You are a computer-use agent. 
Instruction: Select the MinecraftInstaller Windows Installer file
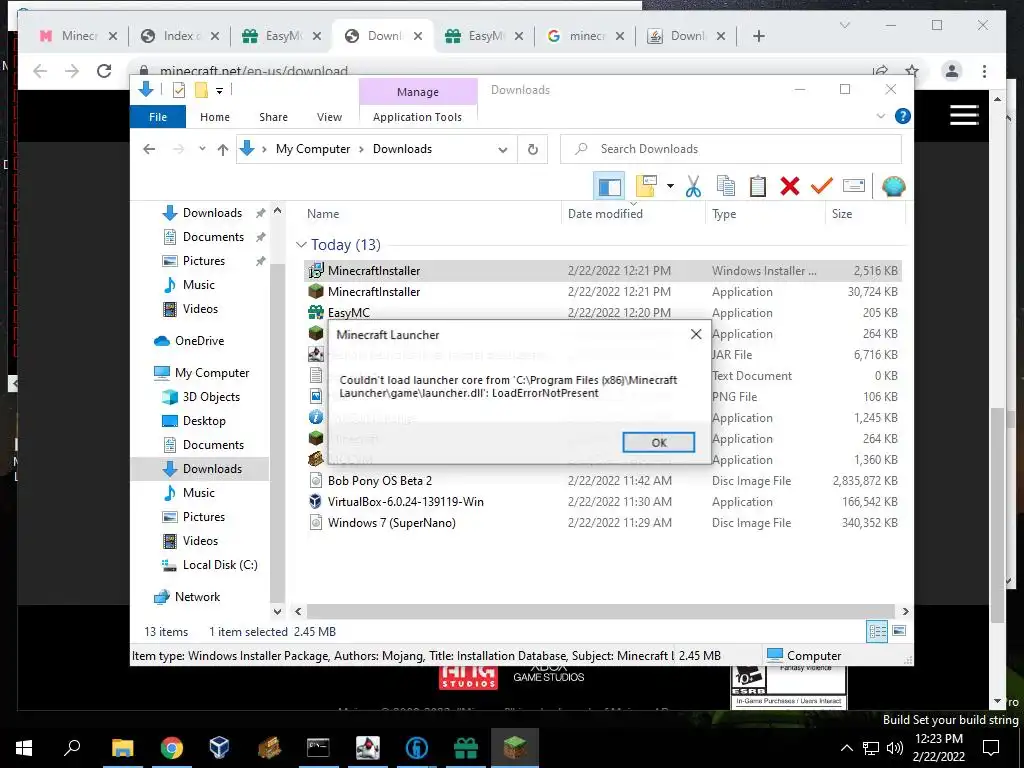pyautogui.click(x=602, y=270)
